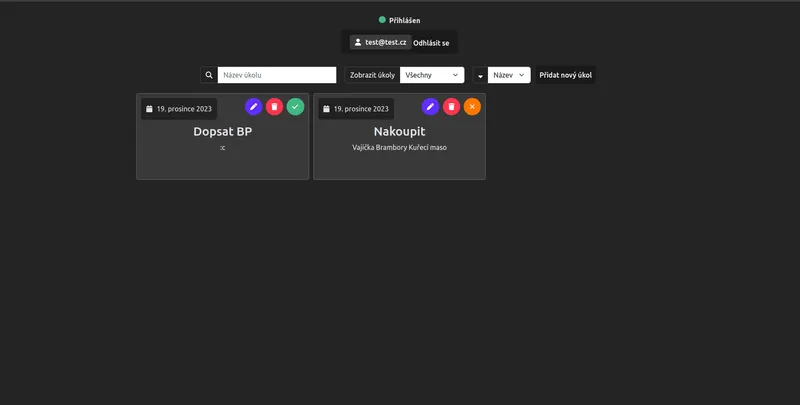The height and width of the screenshot is (405, 800).
Task: Click calendar icon on Nakoupit card
Action: [x=327, y=109]
